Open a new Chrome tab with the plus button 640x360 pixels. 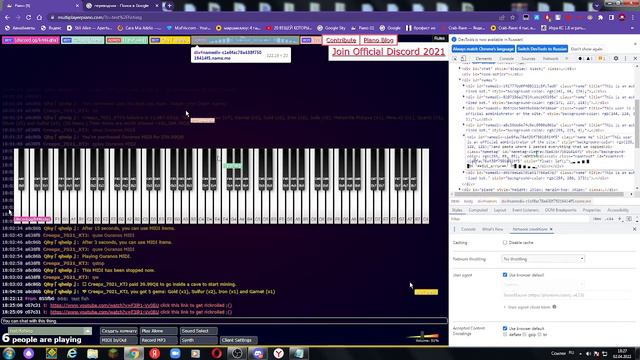tap(169, 6)
